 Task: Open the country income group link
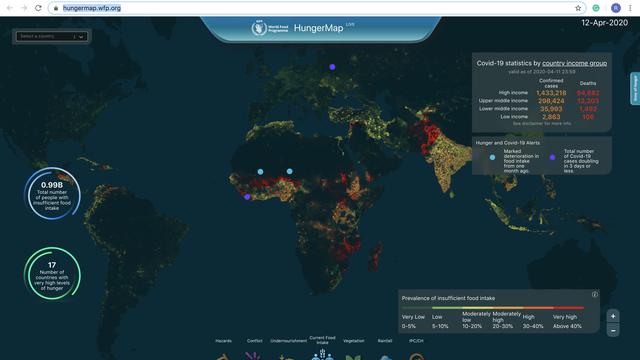(574, 63)
